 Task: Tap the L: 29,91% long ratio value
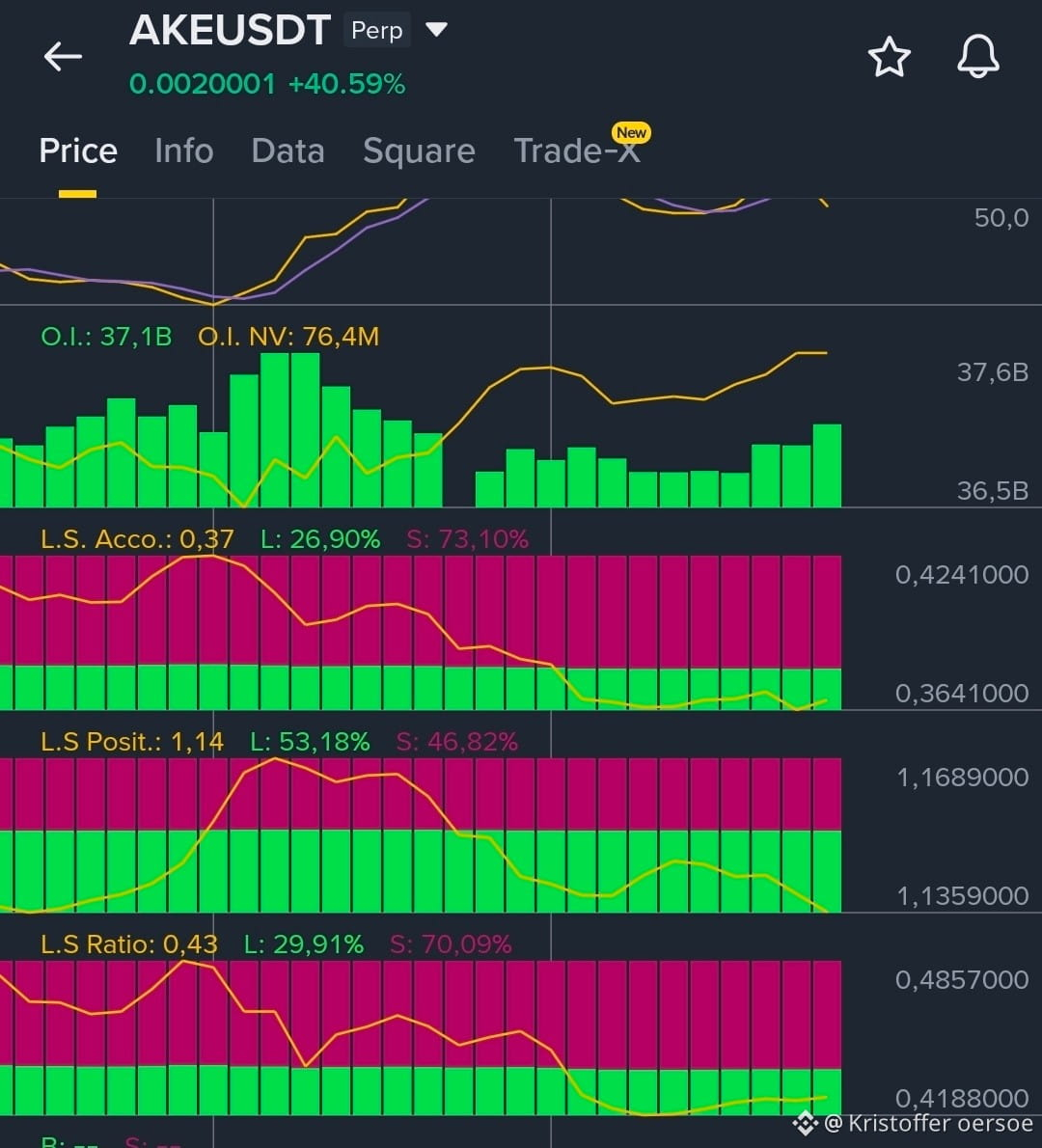pos(304,944)
